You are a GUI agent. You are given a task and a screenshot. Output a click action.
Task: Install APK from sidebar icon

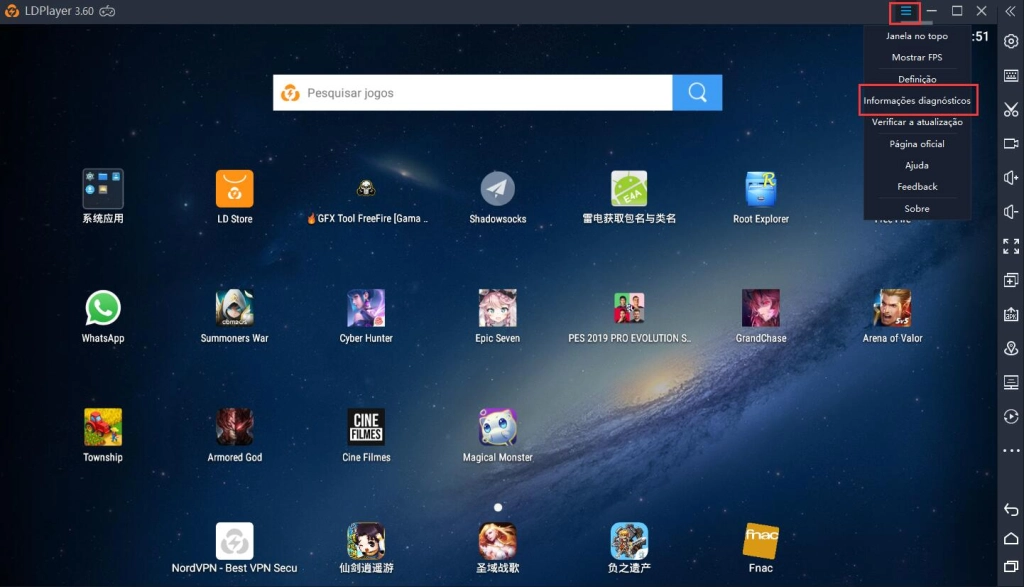(1011, 314)
